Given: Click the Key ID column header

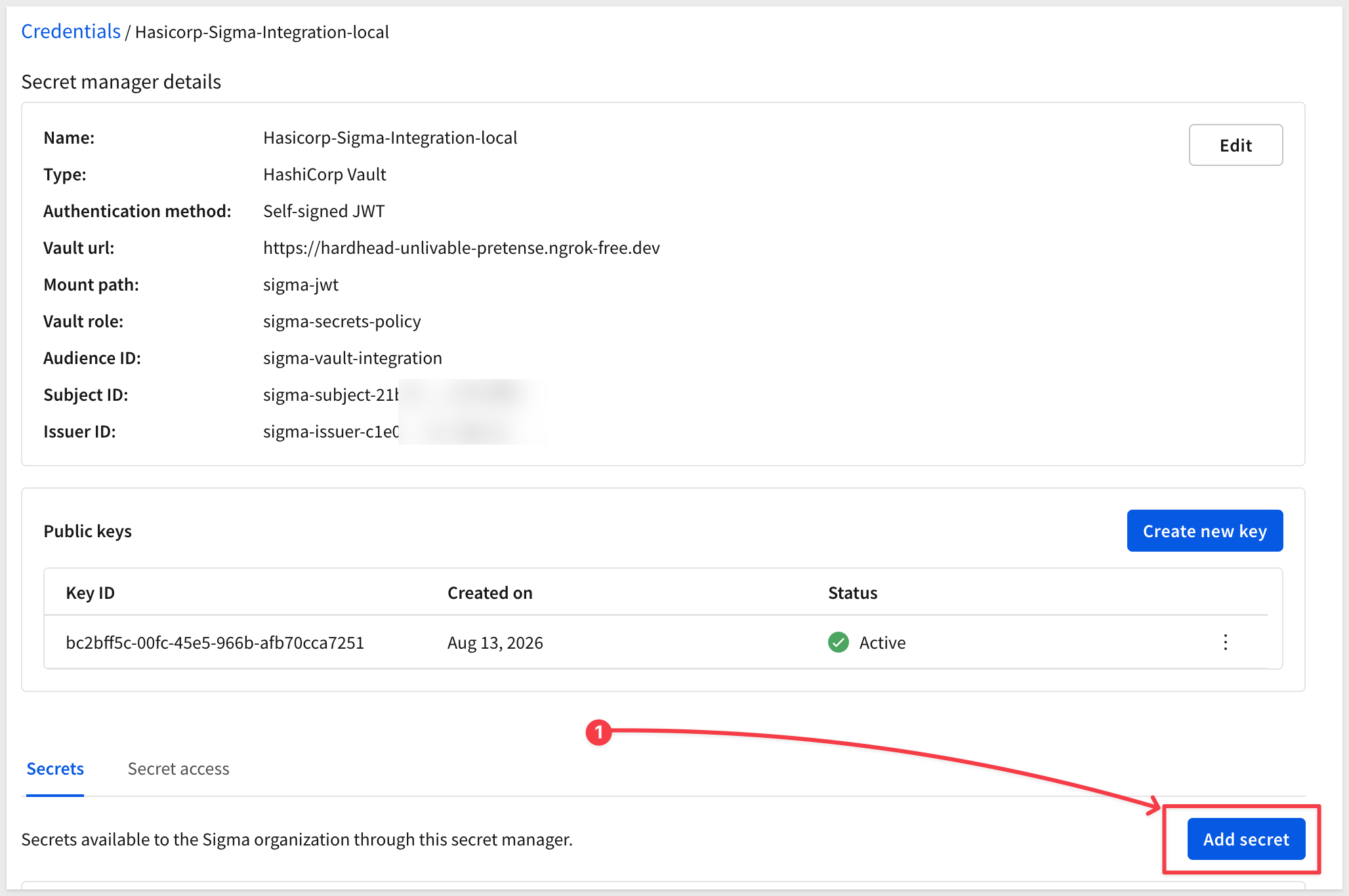Looking at the screenshot, I should point(90,592).
